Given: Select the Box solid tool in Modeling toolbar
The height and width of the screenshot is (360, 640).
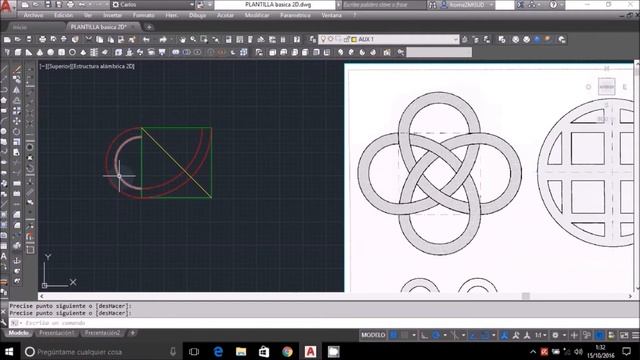Looking at the screenshot, I should click(18, 52).
